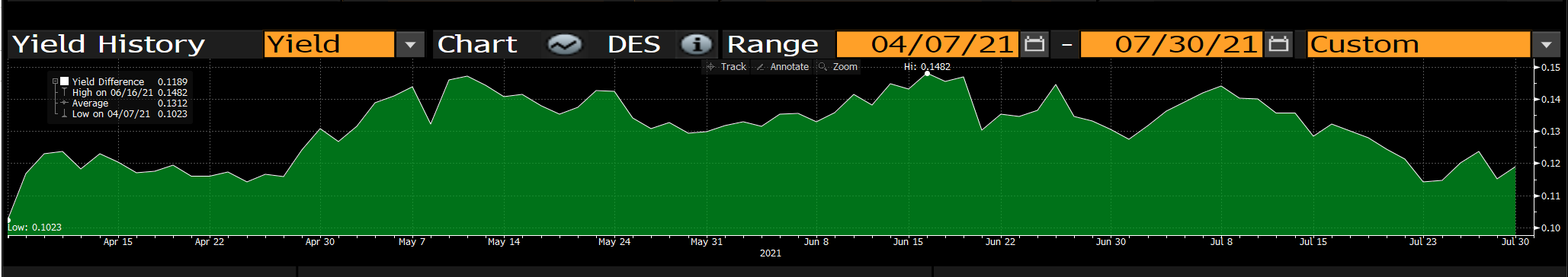Click the Yield orange field
This screenshot has width=1568, height=277.
pos(329,44)
